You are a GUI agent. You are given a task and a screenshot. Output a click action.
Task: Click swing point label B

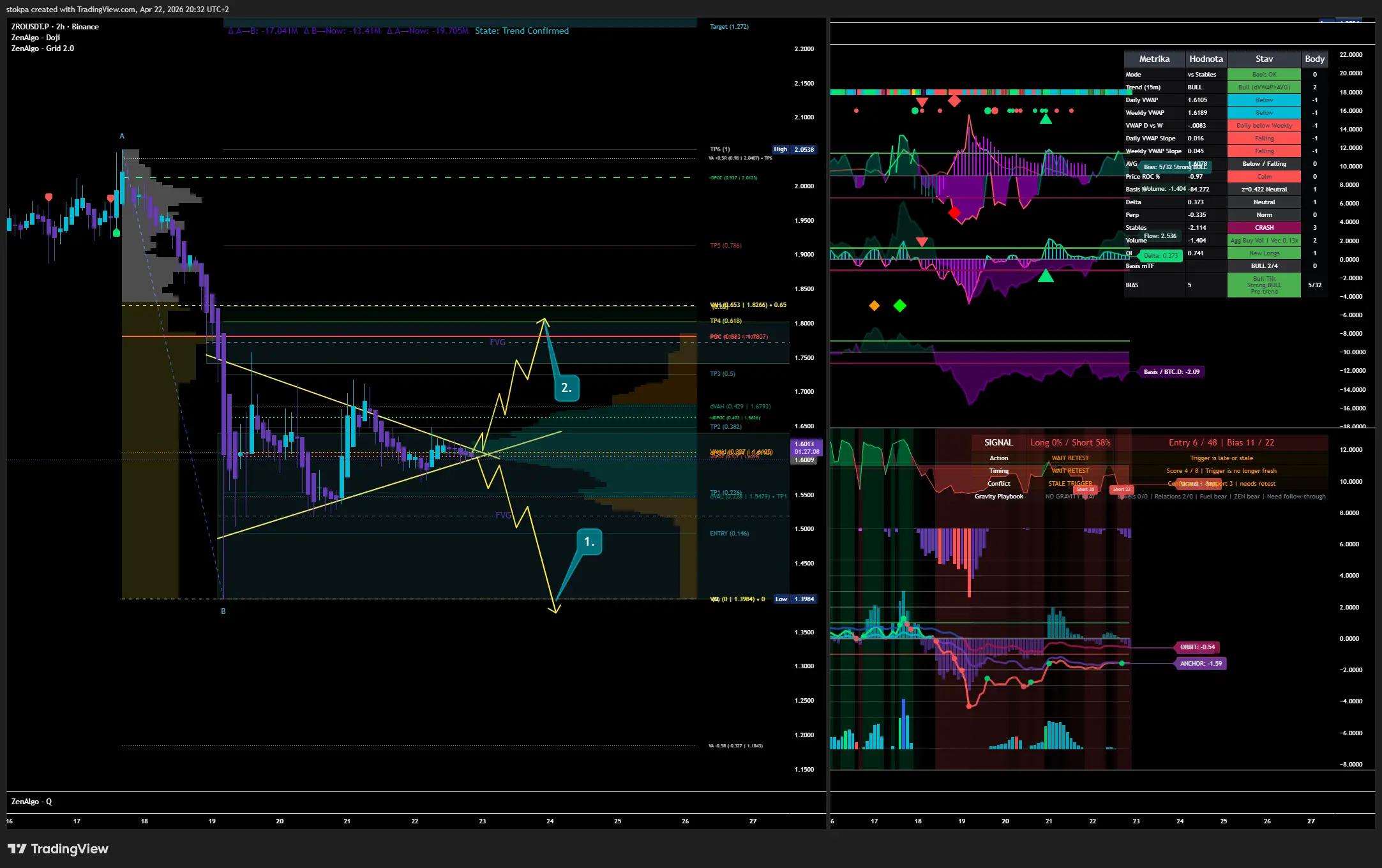click(223, 611)
